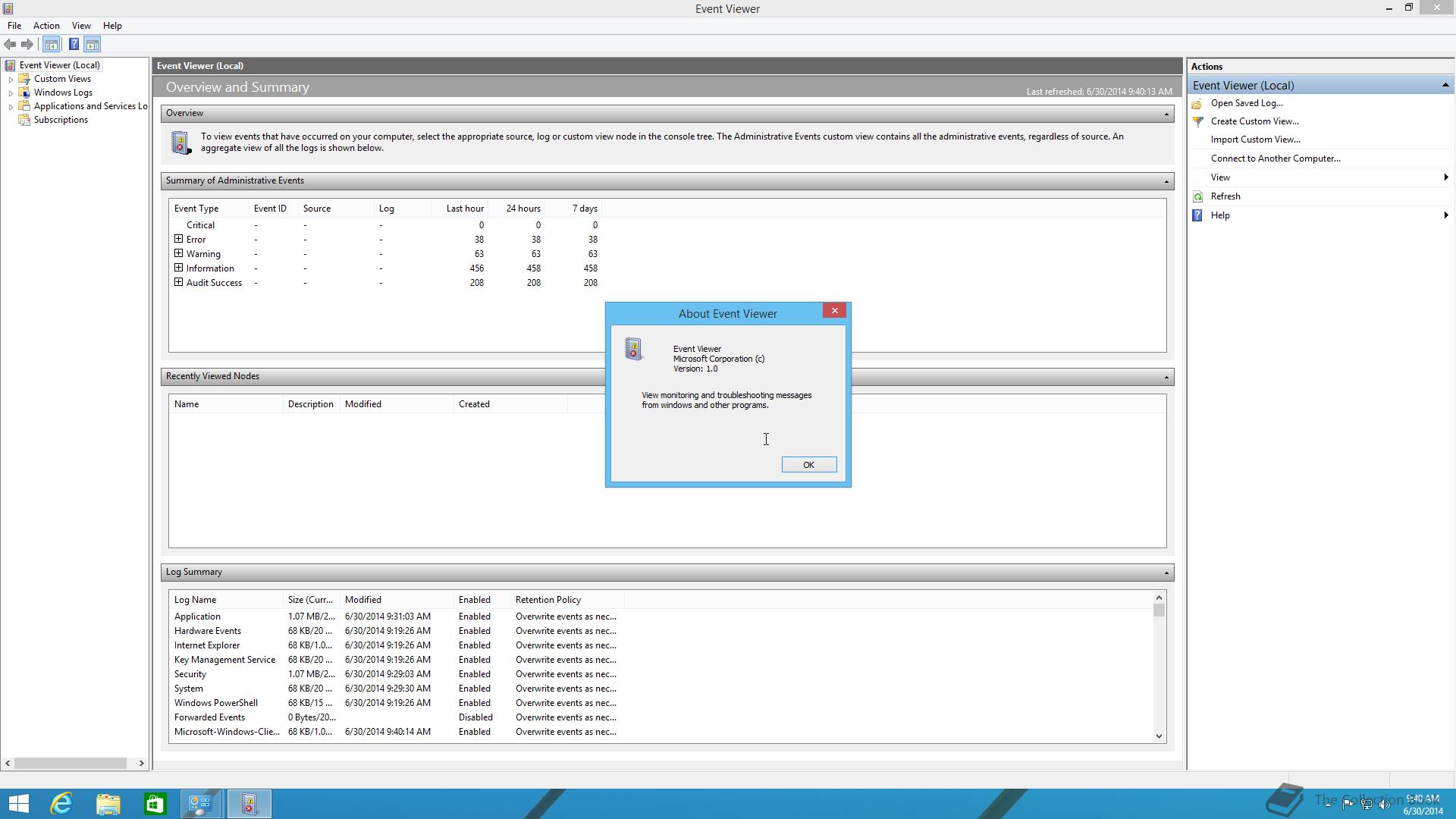The width and height of the screenshot is (1456, 819).
Task: Click the Subscriptions icon in the tree
Action: tap(24, 120)
